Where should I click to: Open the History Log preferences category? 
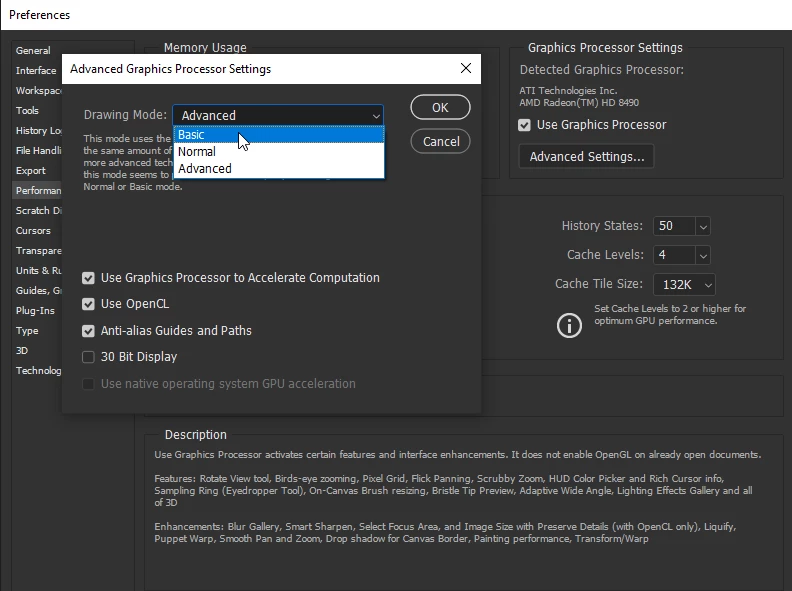coord(38,131)
